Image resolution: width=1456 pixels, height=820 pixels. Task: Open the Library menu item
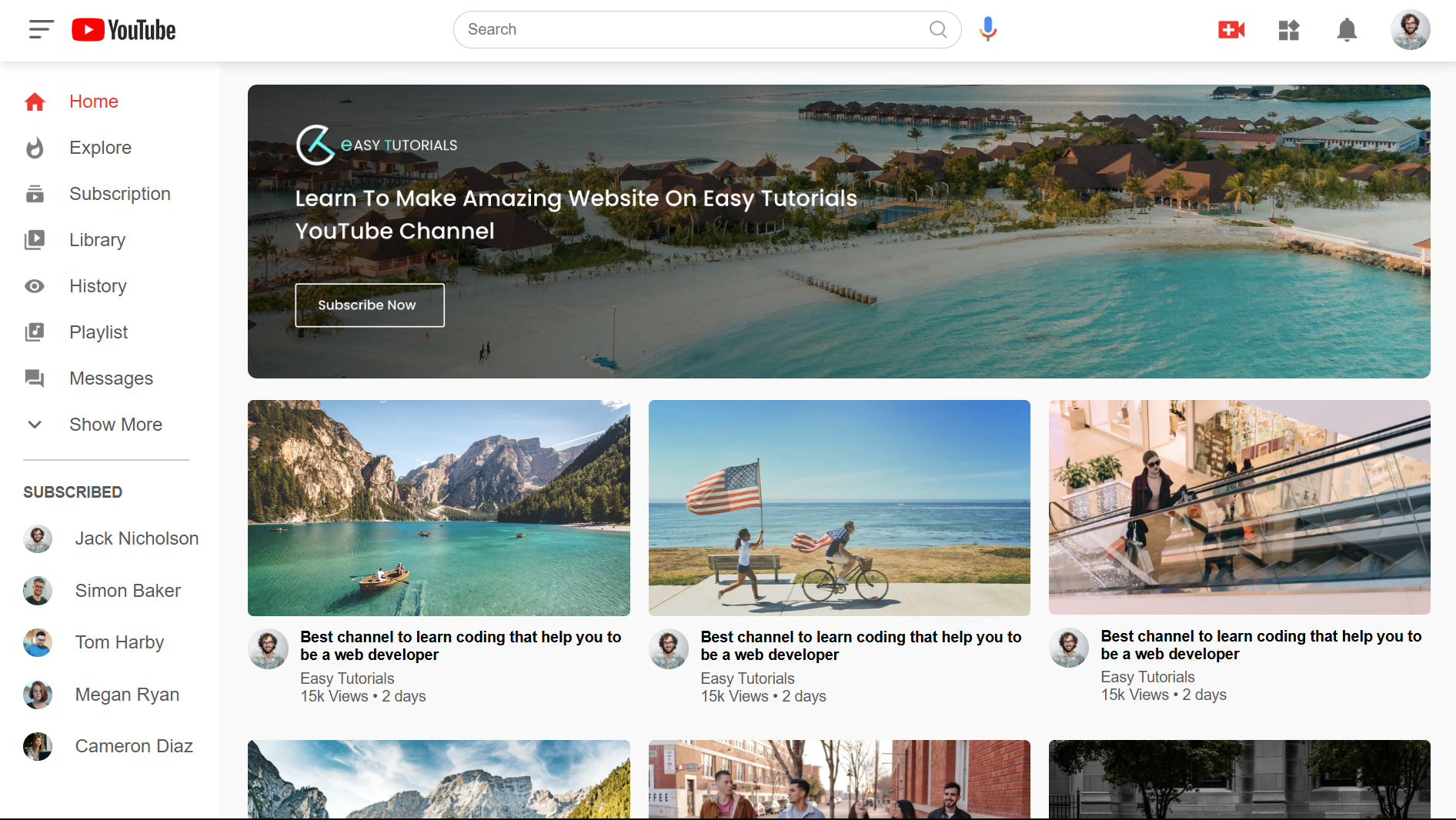pyautogui.click(x=97, y=240)
